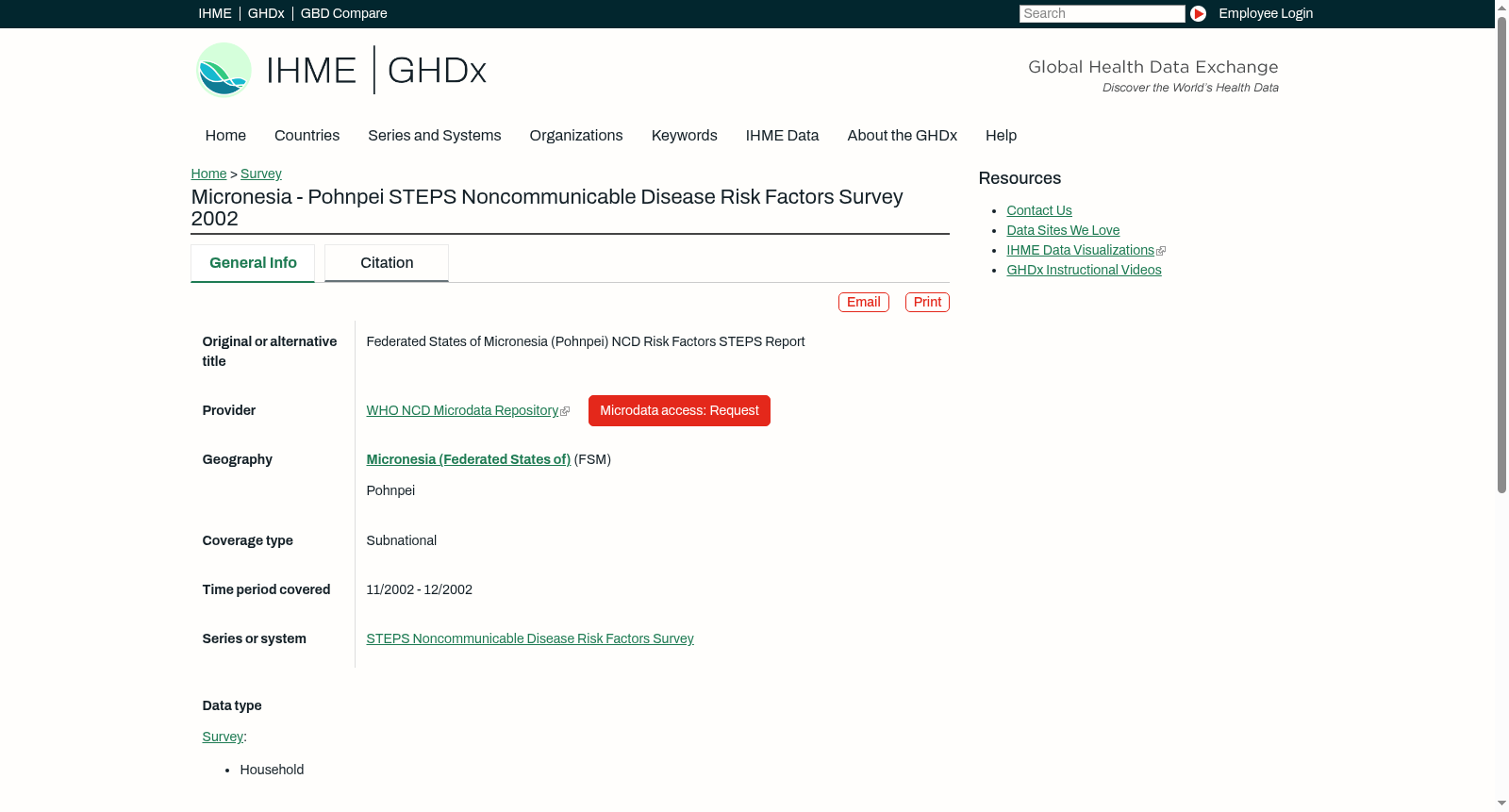Image resolution: width=1509 pixels, height=812 pixels.
Task: Click the scrollbar up arrow
Action: [x=1501, y=7]
